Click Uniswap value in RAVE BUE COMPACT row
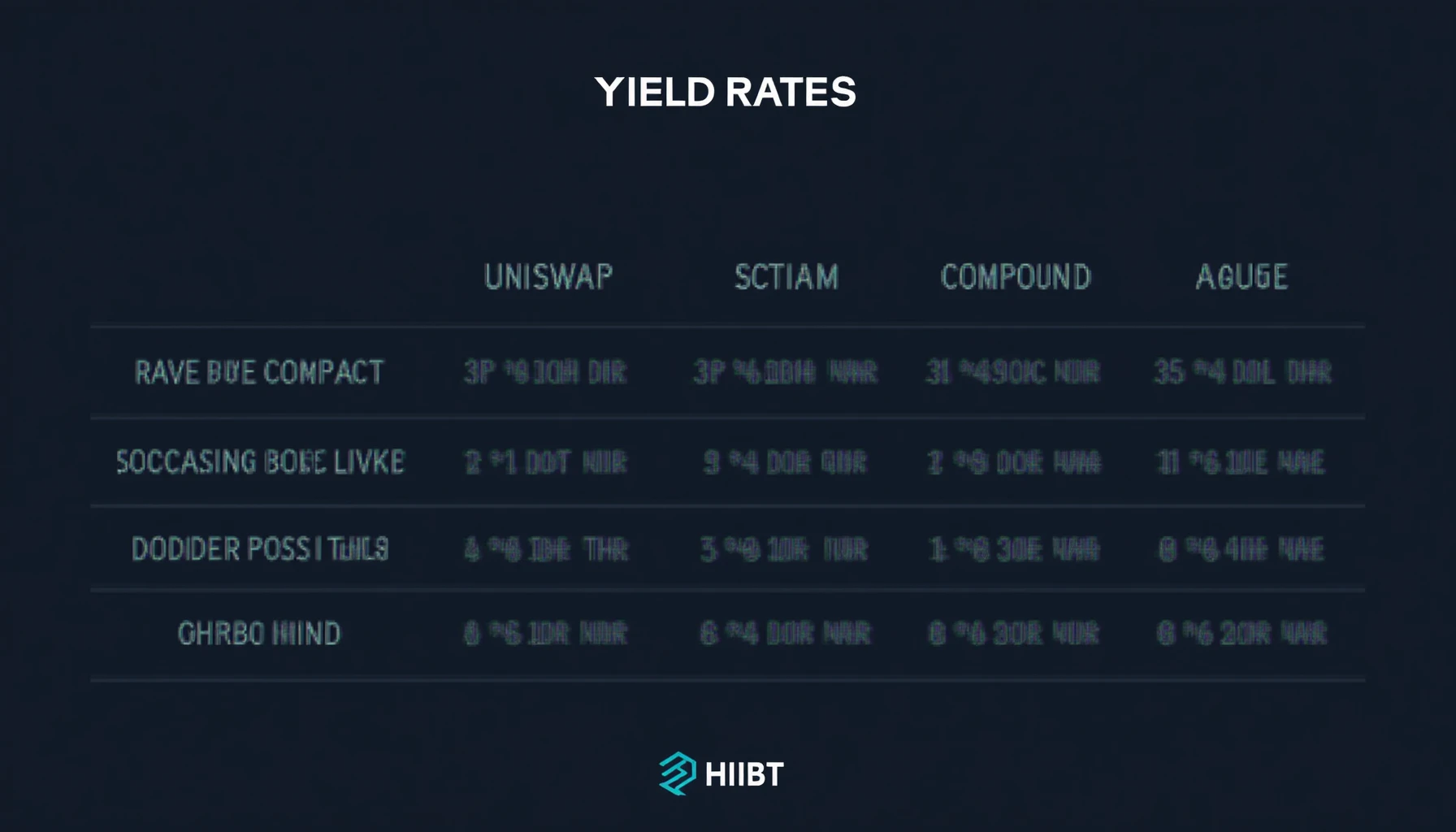Viewport: 1456px width, 832px height. [545, 372]
